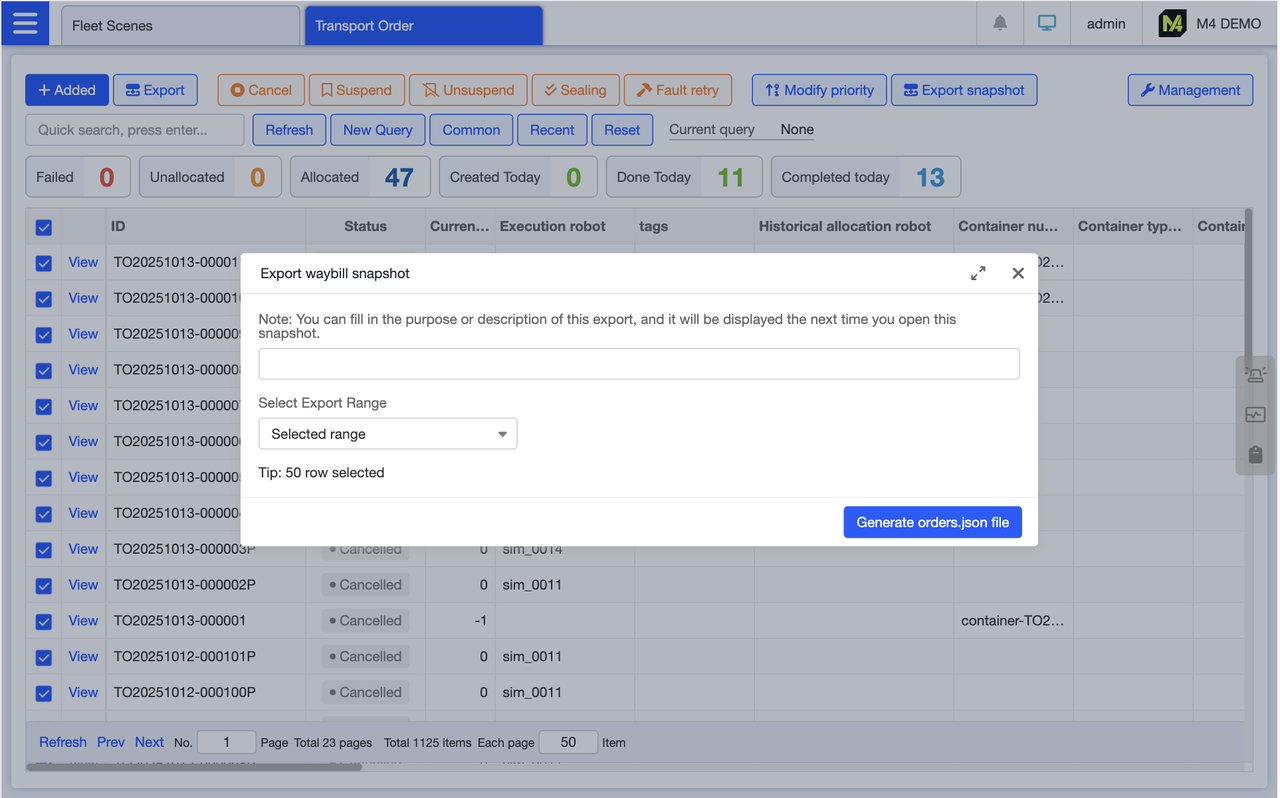Viewport: 1280px width, 798px height.
Task: Switch to the Transport Order tab
Action: [423, 24]
